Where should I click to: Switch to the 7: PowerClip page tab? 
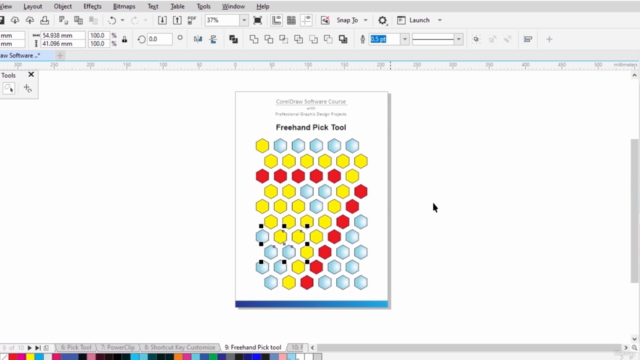pyautogui.click(x=118, y=347)
